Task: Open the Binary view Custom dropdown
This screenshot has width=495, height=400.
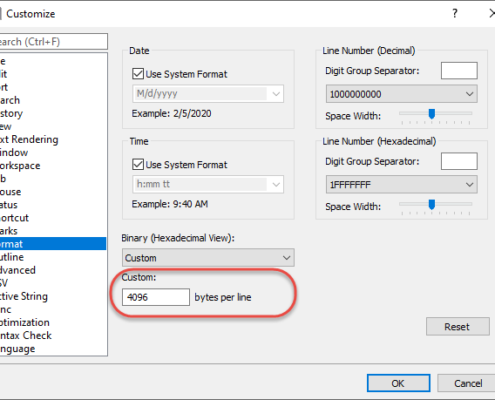Action: click(208, 258)
